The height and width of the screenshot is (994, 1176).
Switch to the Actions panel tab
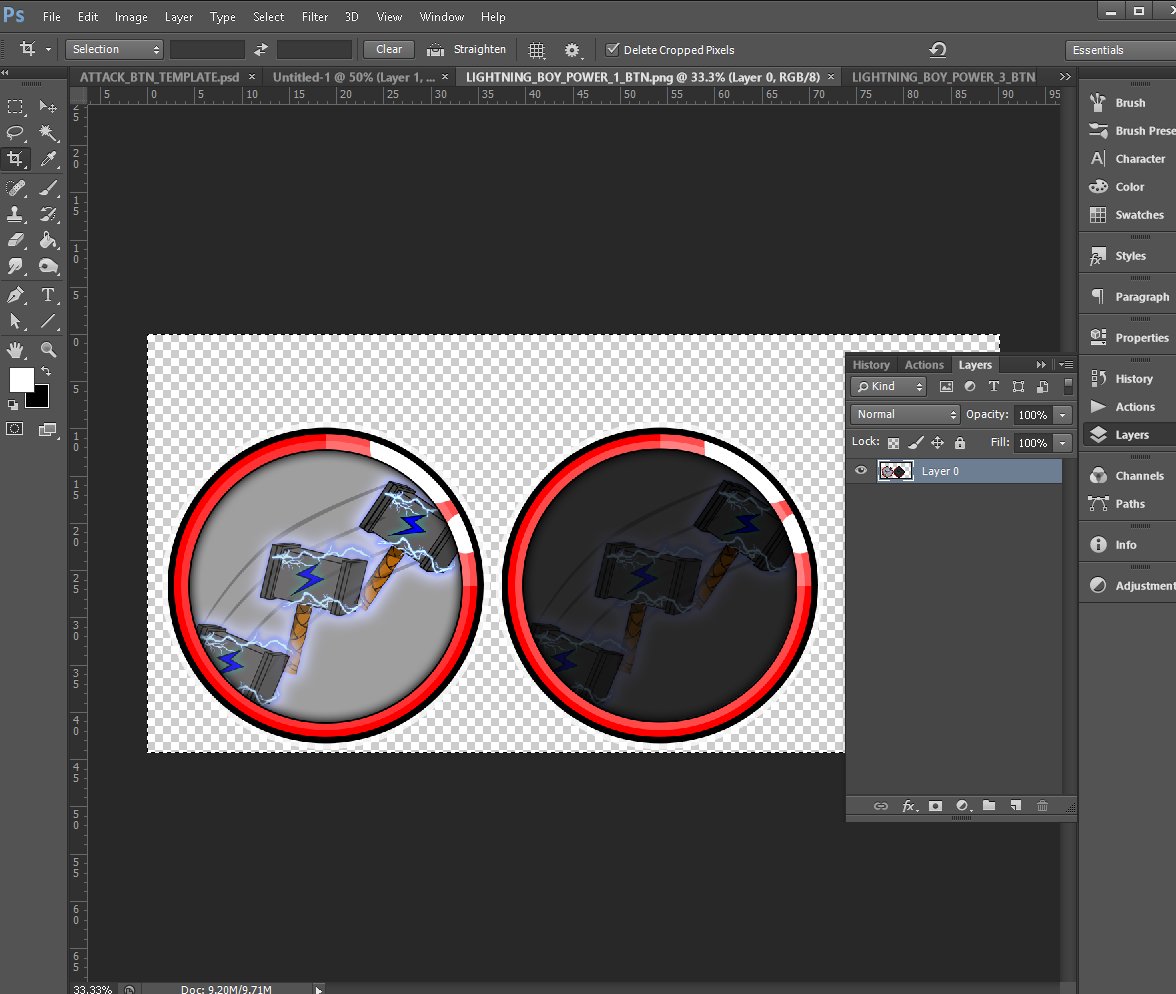(924, 365)
